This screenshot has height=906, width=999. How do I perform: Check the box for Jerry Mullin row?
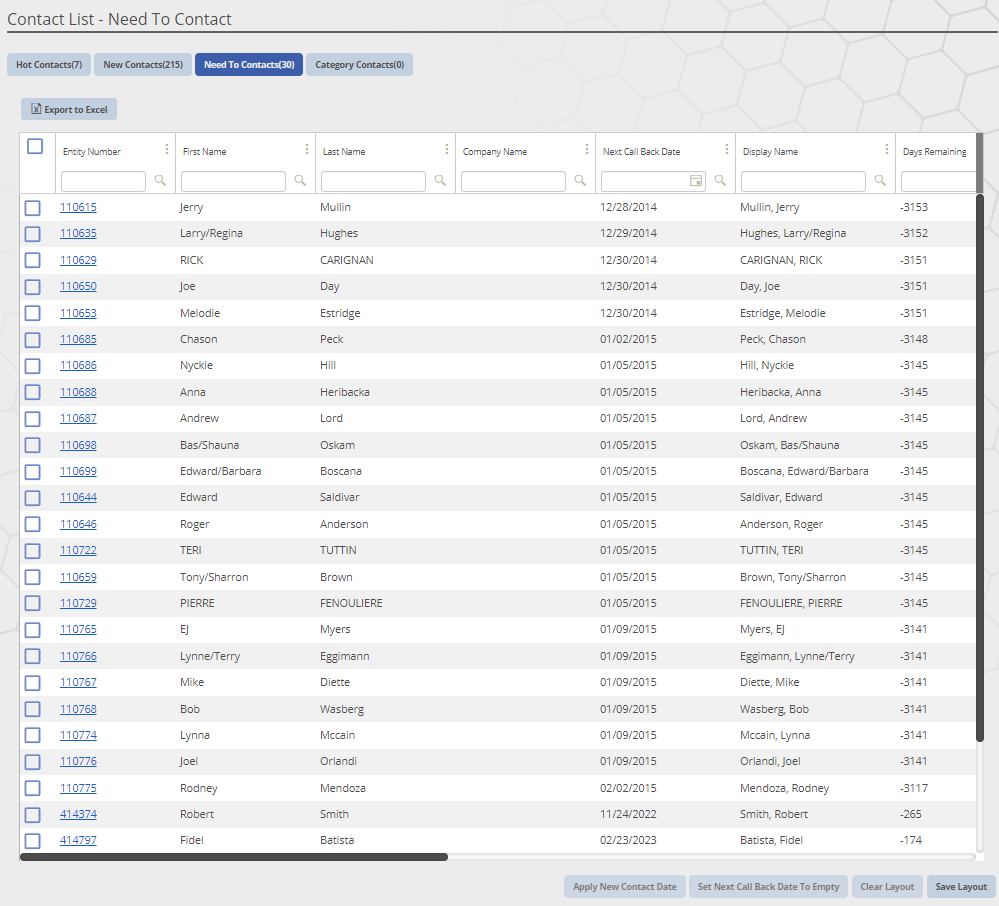32,208
